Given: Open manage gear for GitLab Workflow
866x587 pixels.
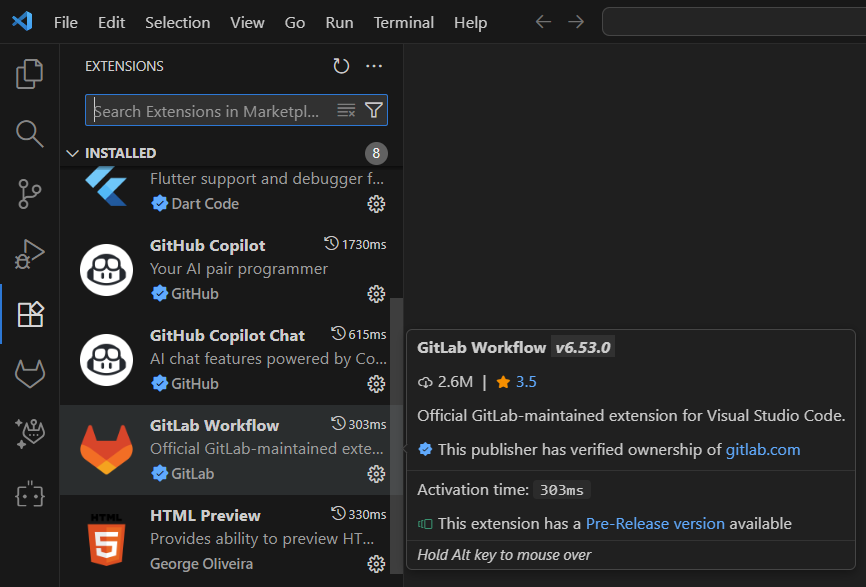Looking at the screenshot, I should [376, 474].
